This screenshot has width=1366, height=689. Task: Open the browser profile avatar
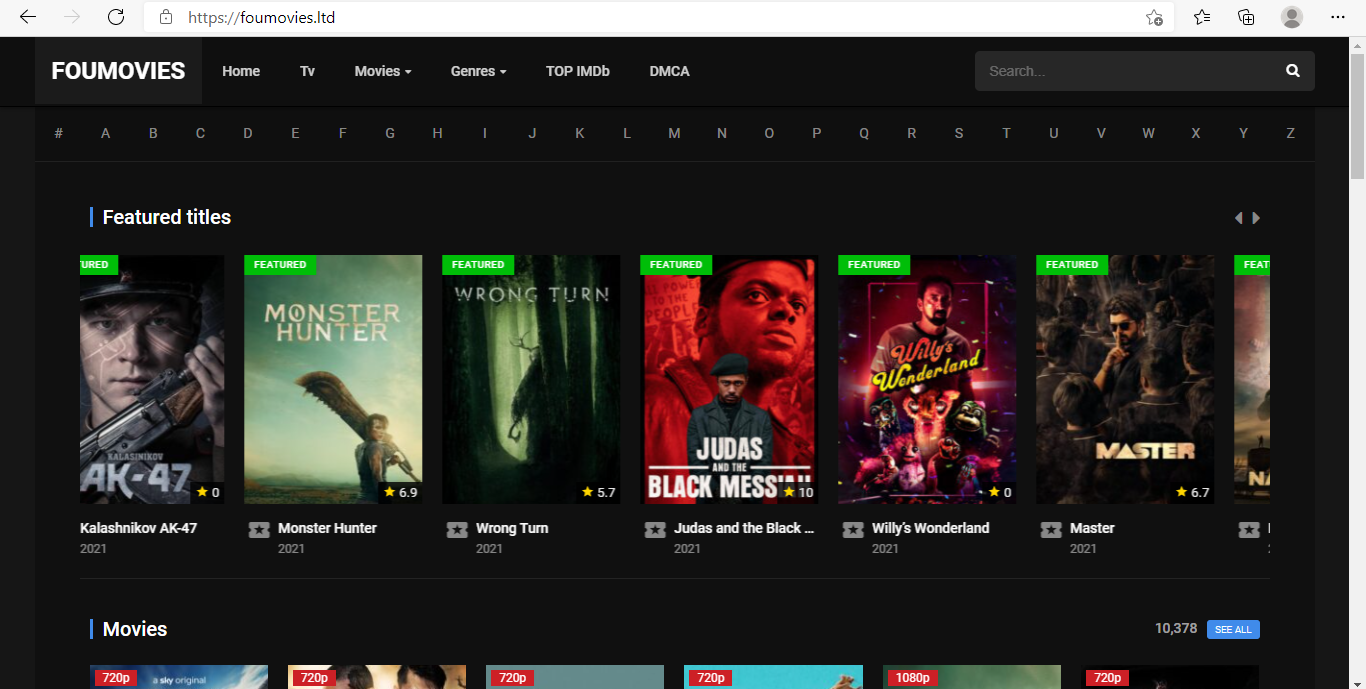1292,17
